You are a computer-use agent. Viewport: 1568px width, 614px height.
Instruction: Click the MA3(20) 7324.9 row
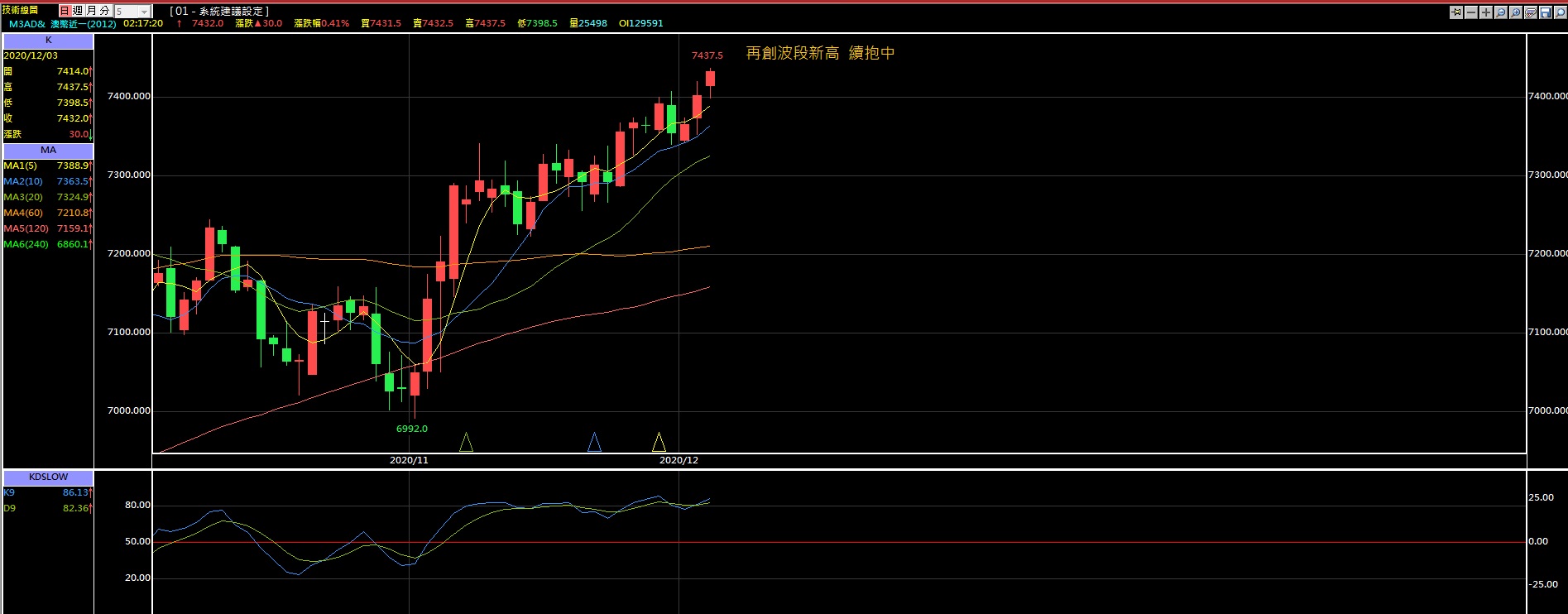(x=48, y=197)
